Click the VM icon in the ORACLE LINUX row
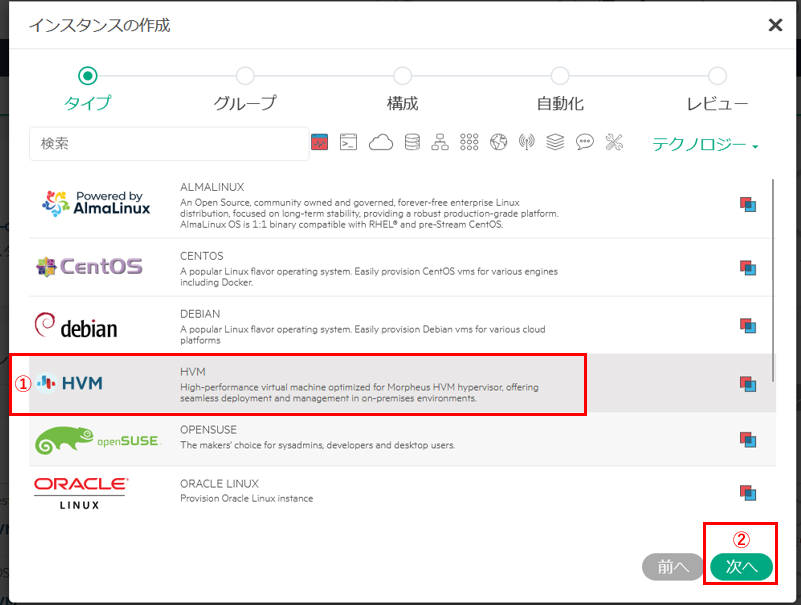The image size is (801, 605). point(748,493)
